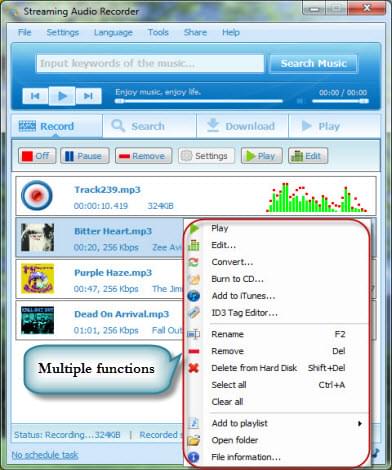Viewport: 392px width, 470px height.
Task: Click the Remove toolbar button
Action: 144,156
